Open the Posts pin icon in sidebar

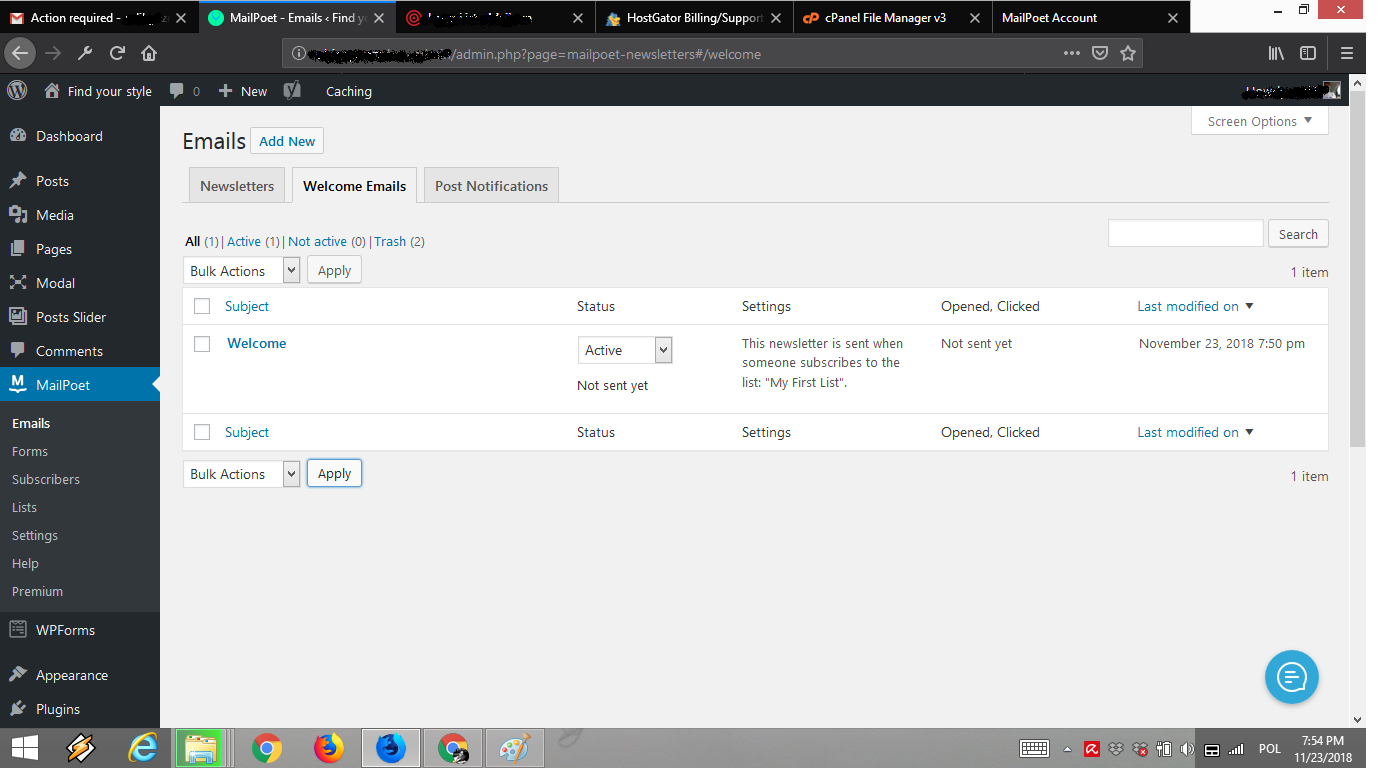tap(17, 181)
